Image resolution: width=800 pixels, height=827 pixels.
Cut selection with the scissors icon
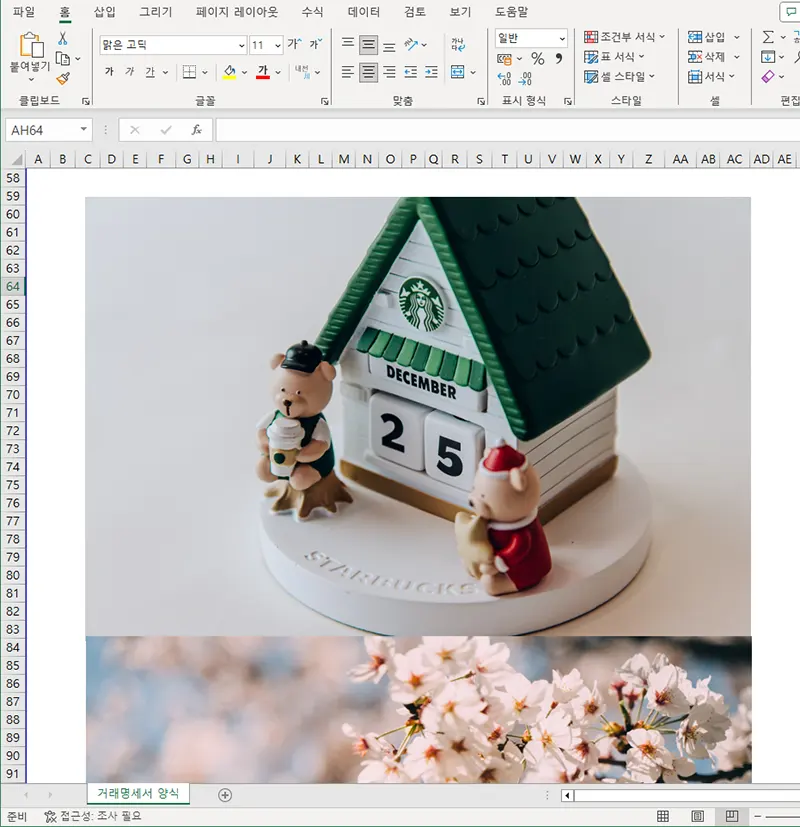[x=63, y=38]
